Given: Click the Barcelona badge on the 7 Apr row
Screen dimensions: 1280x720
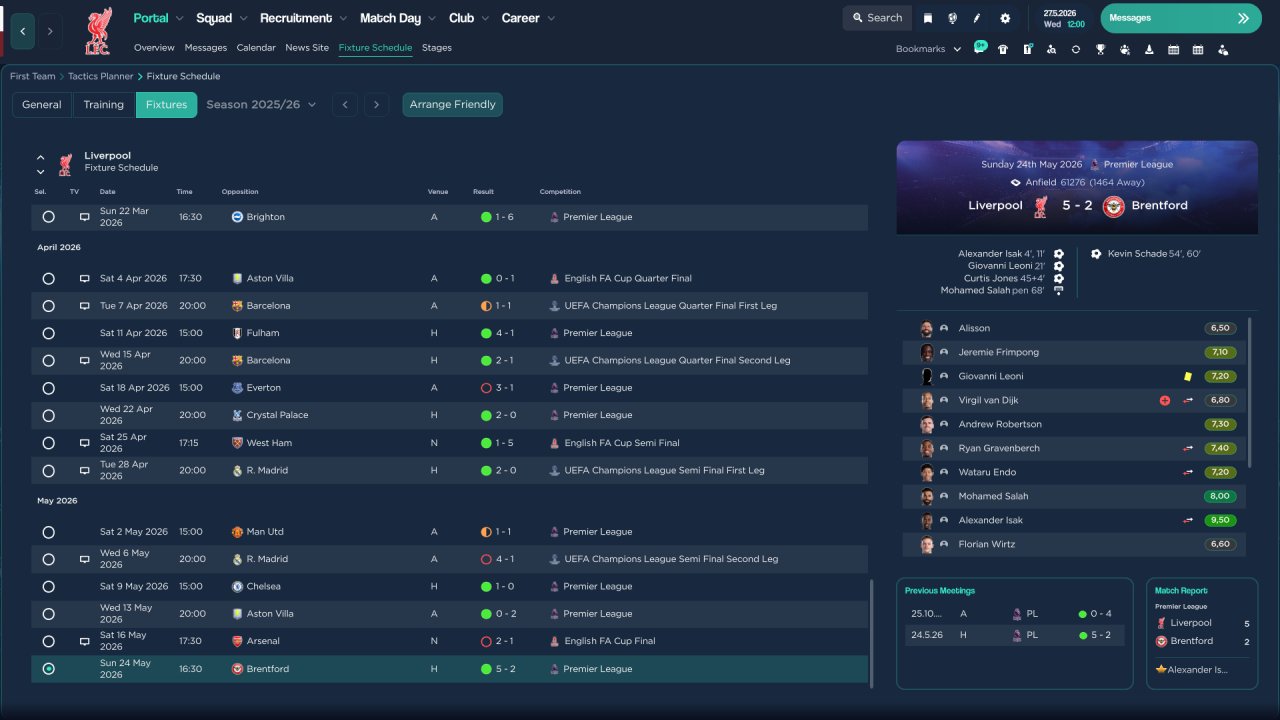Looking at the screenshot, I should coord(237,306).
